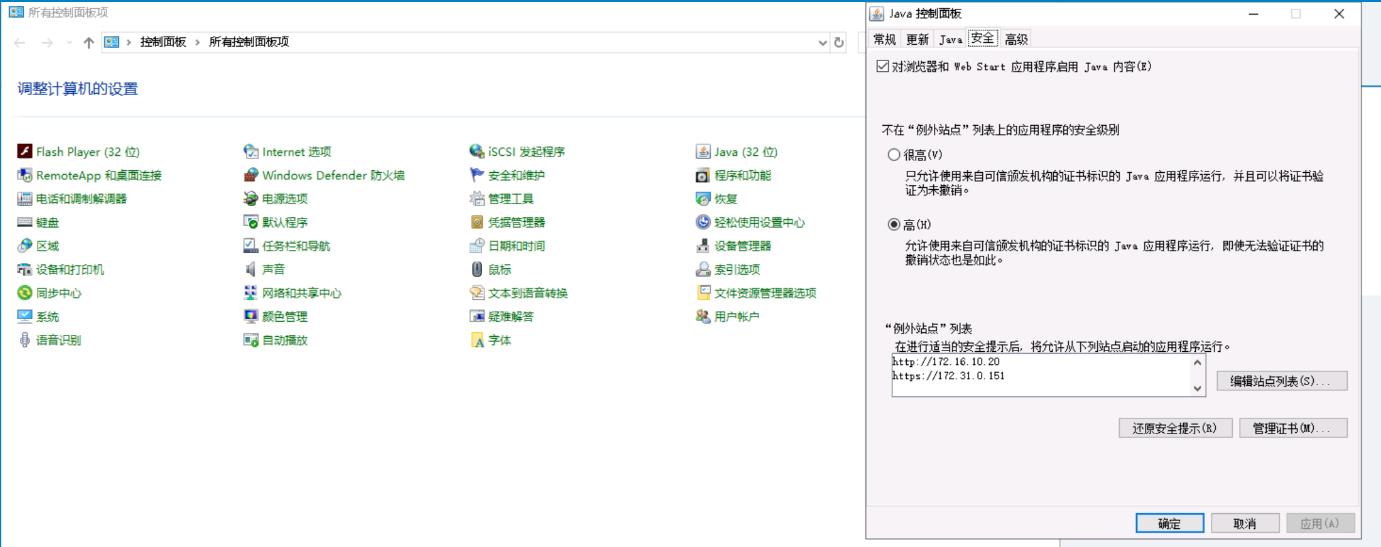Open the RemoteApp 和桌面连接 icon

(25, 175)
